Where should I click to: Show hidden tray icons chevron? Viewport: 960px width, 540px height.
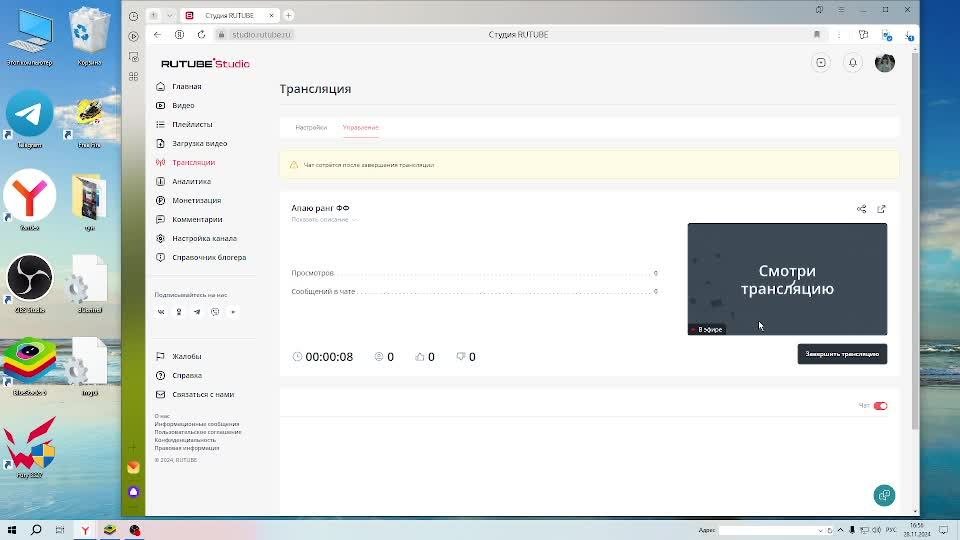point(841,530)
